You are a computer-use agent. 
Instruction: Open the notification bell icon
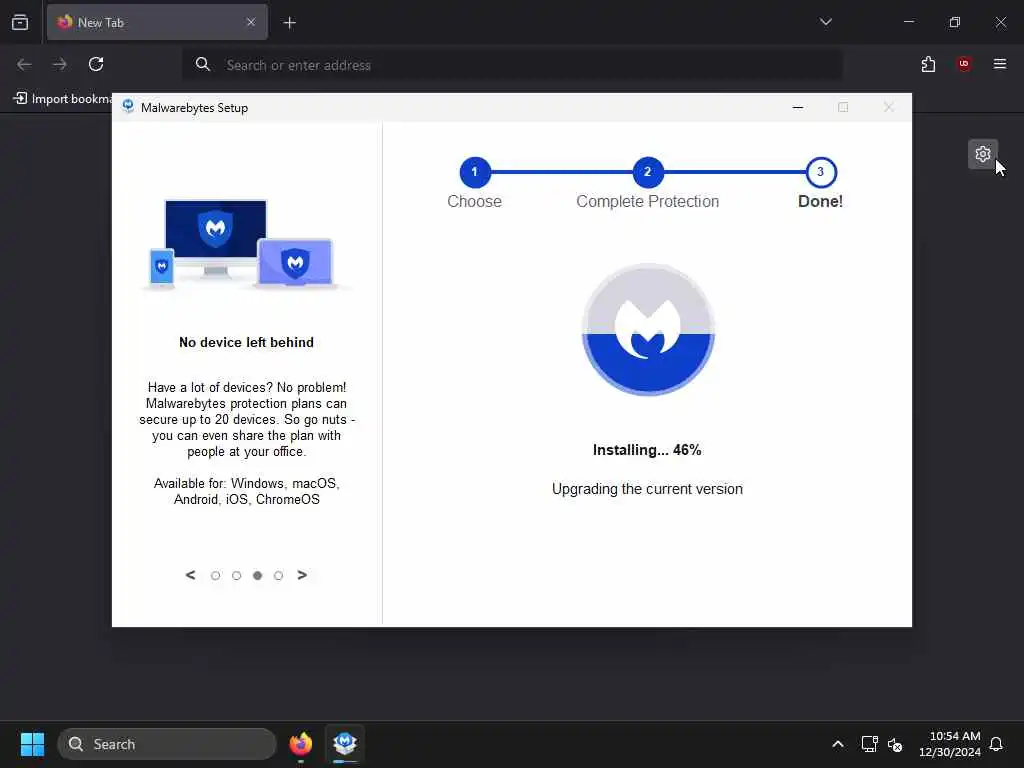[996, 744]
